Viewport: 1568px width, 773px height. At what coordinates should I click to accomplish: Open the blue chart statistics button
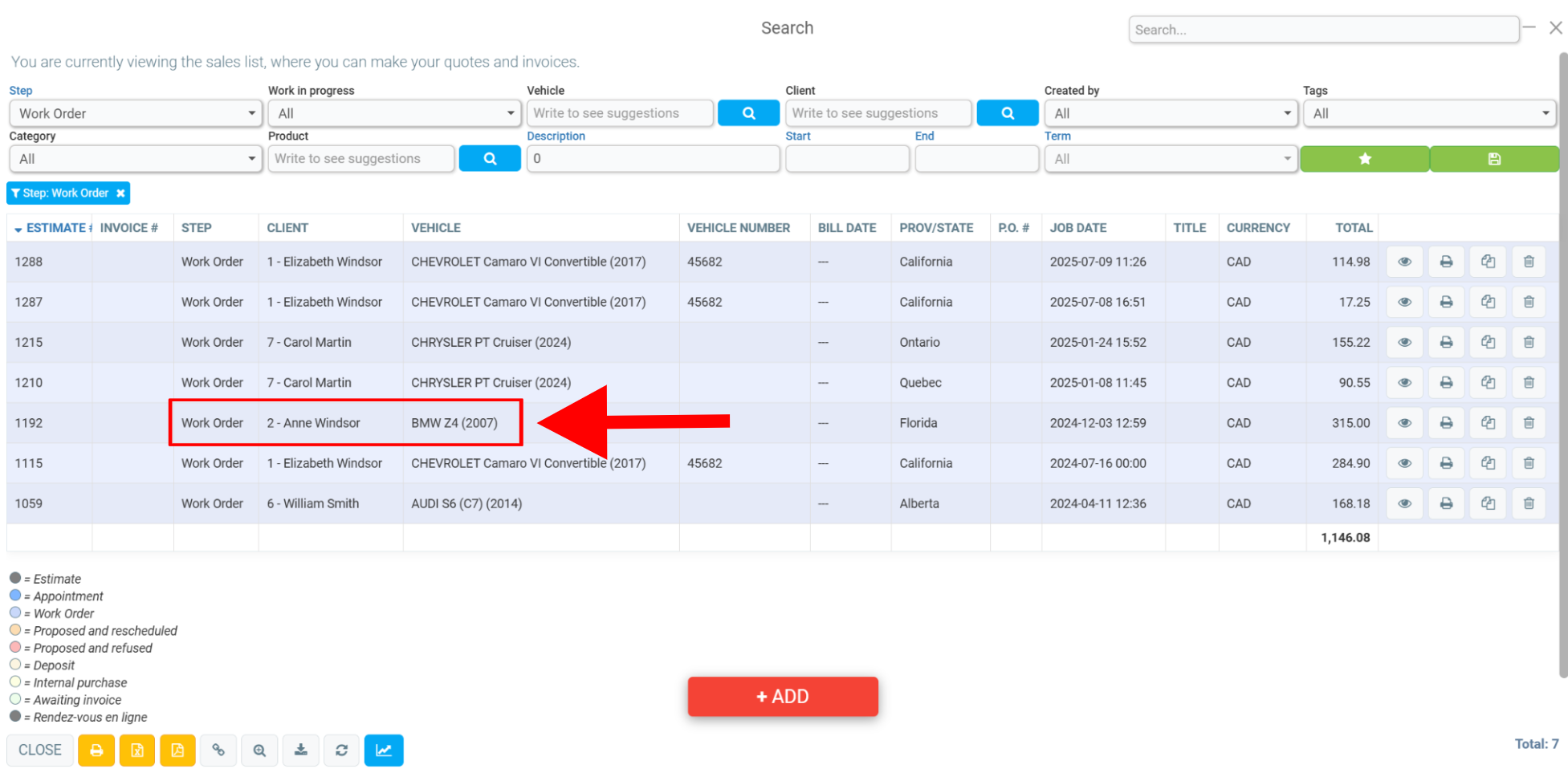click(384, 751)
